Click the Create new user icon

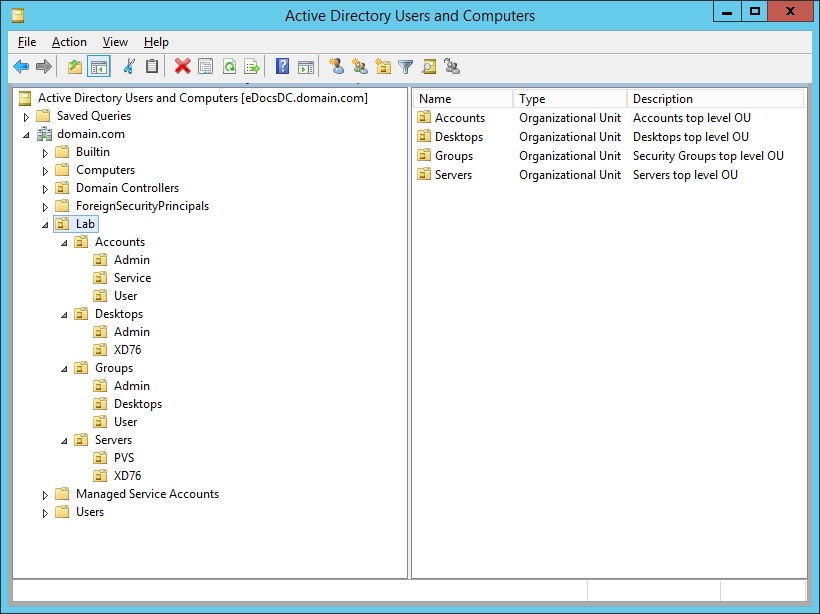coord(336,67)
